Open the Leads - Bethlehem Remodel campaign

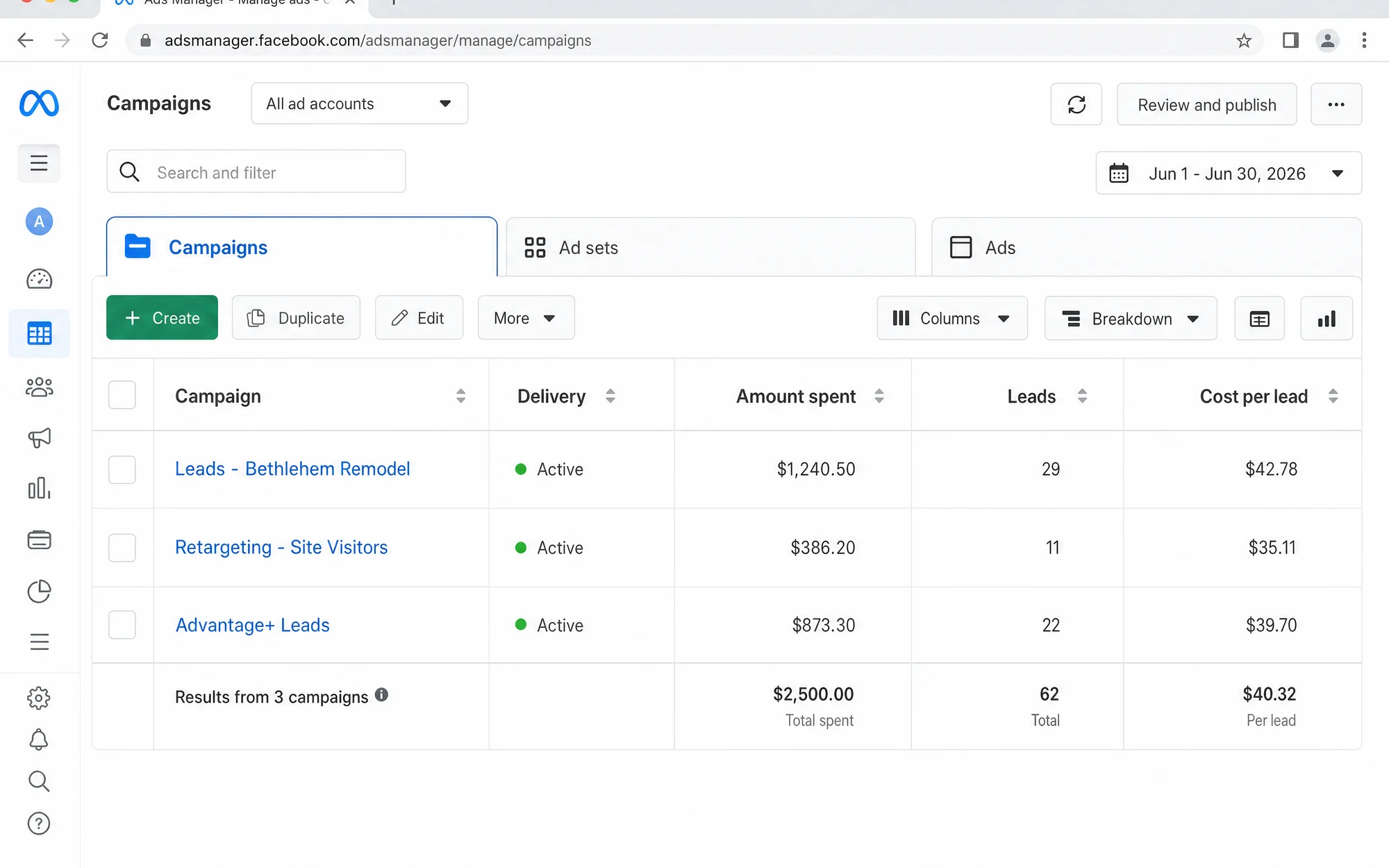[292, 469]
